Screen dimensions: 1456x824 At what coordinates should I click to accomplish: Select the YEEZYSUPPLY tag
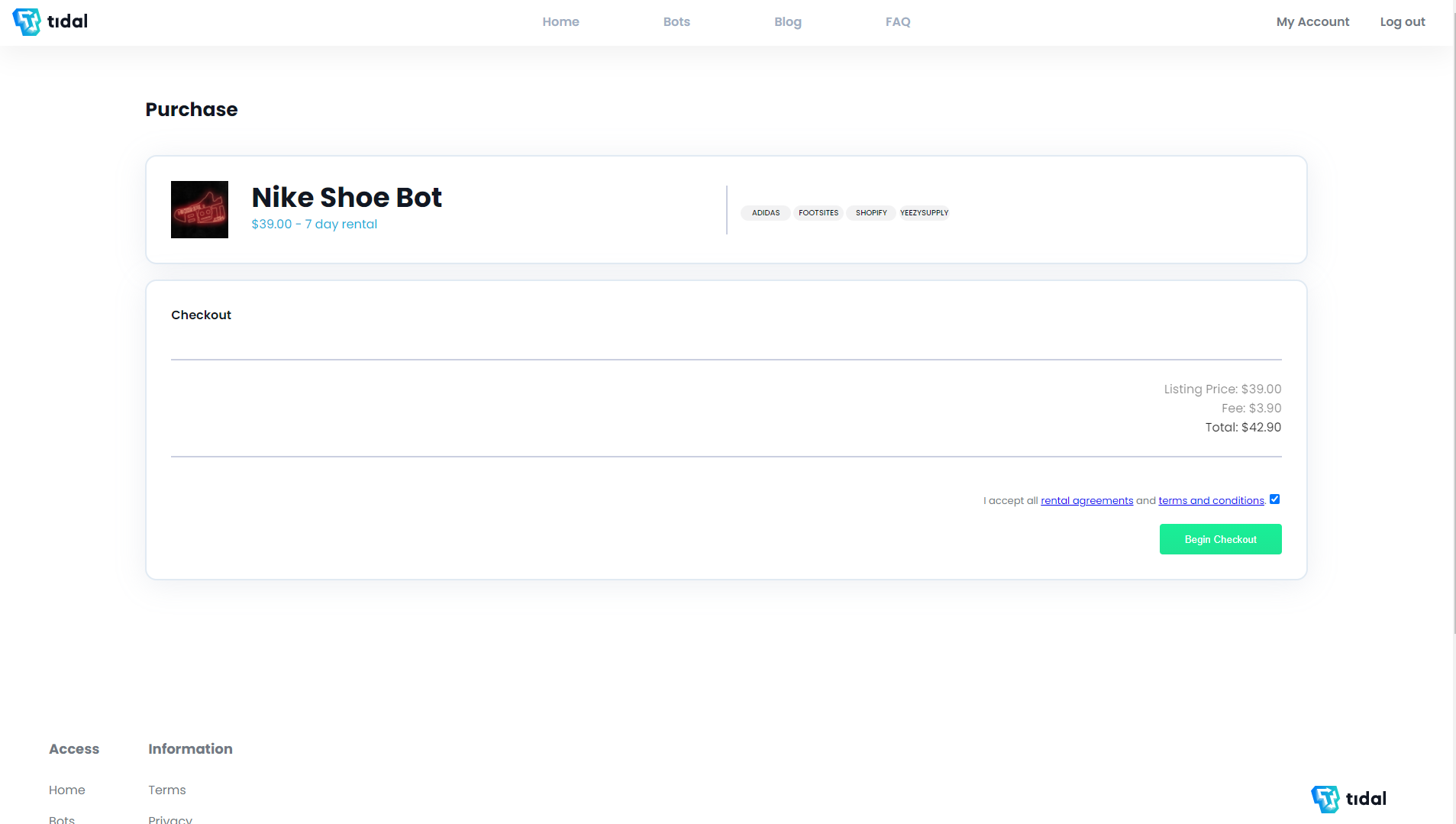[x=924, y=213]
